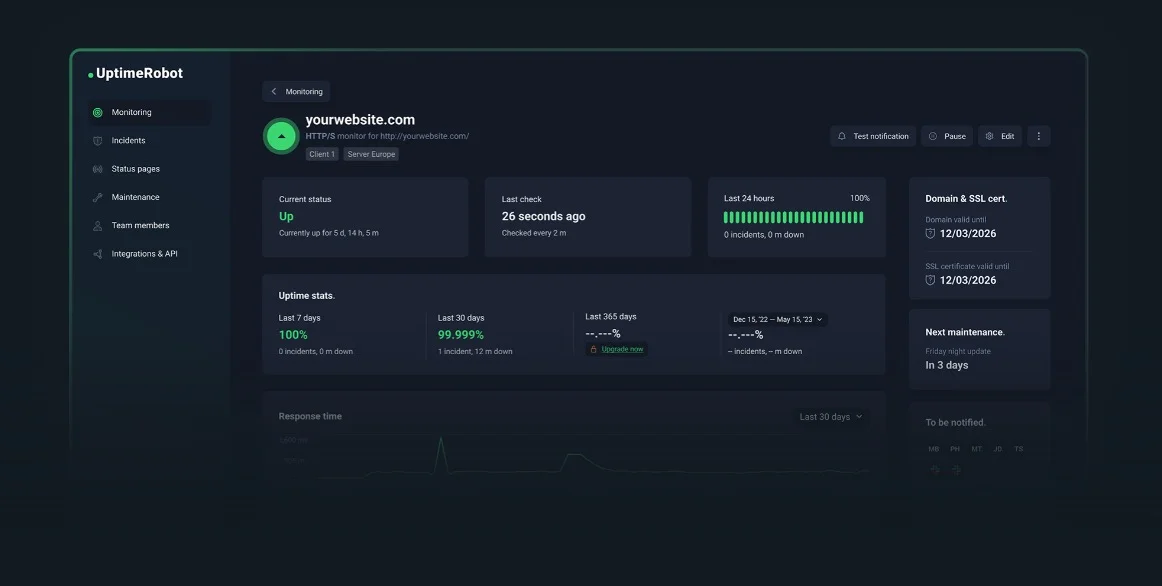Open the three-dot more options menu
The height and width of the screenshot is (586, 1162).
tap(1038, 136)
